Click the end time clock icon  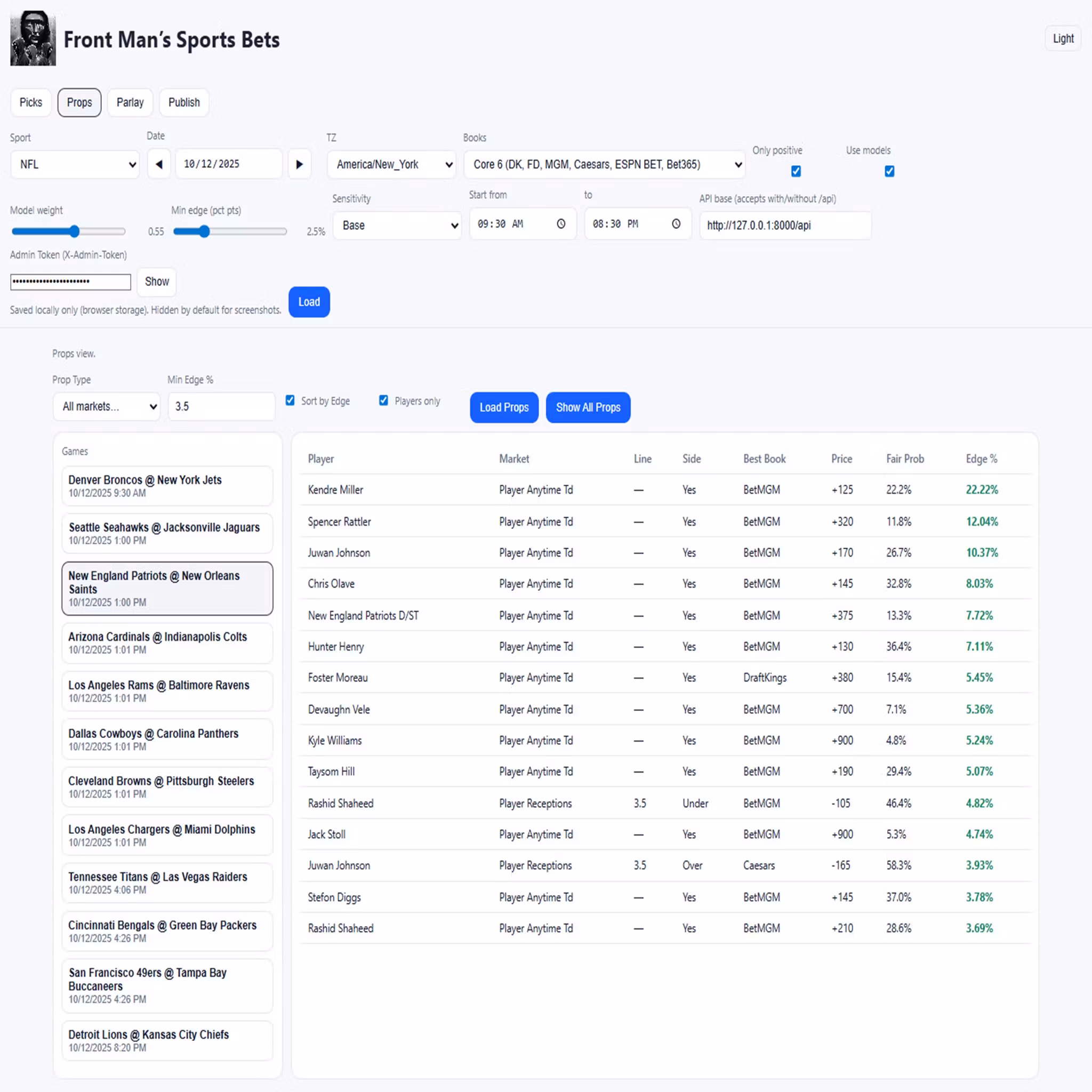[x=676, y=224]
